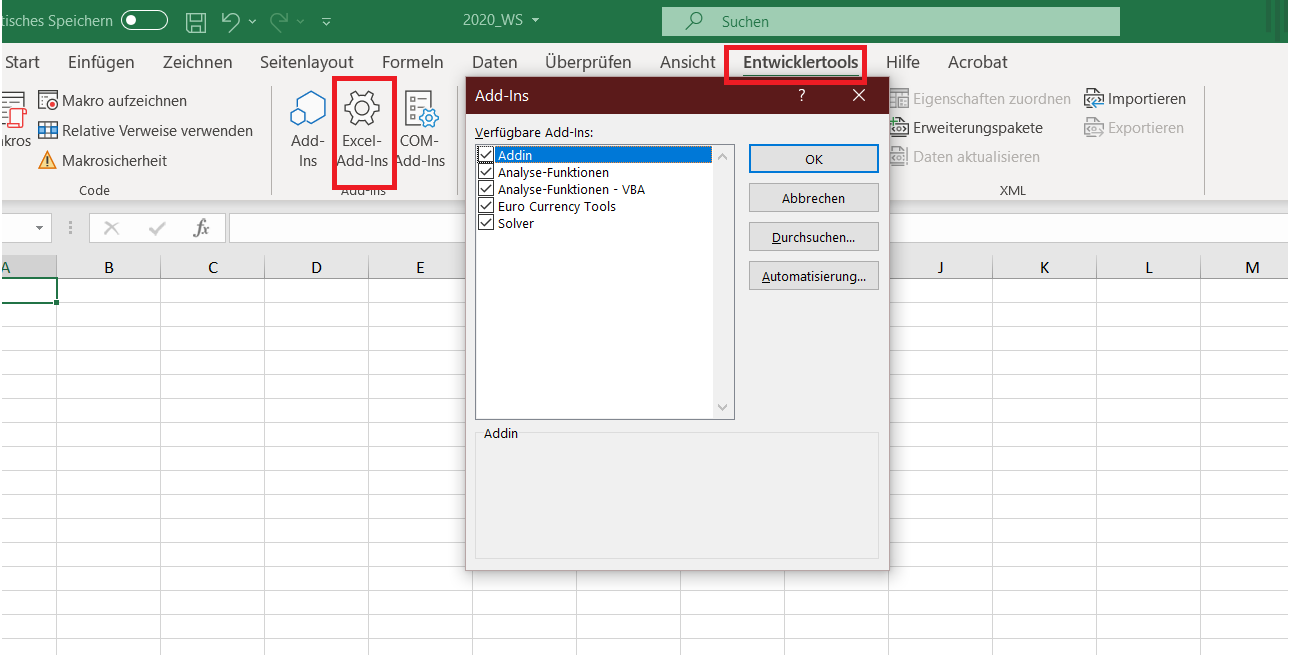Image resolution: width=1289 pixels, height=655 pixels.
Task: Click the Makro aufzeichnen icon
Action: point(48,101)
